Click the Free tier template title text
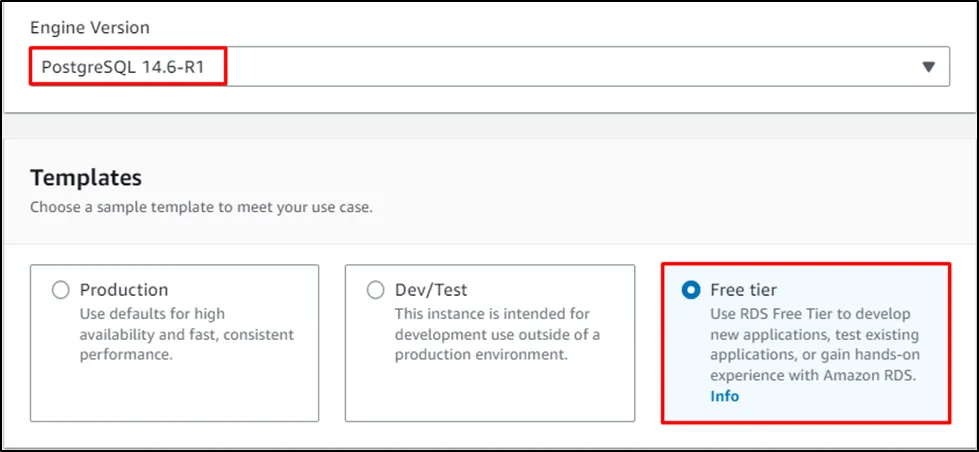Screen dimensions: 979x452 click(745, 290)
